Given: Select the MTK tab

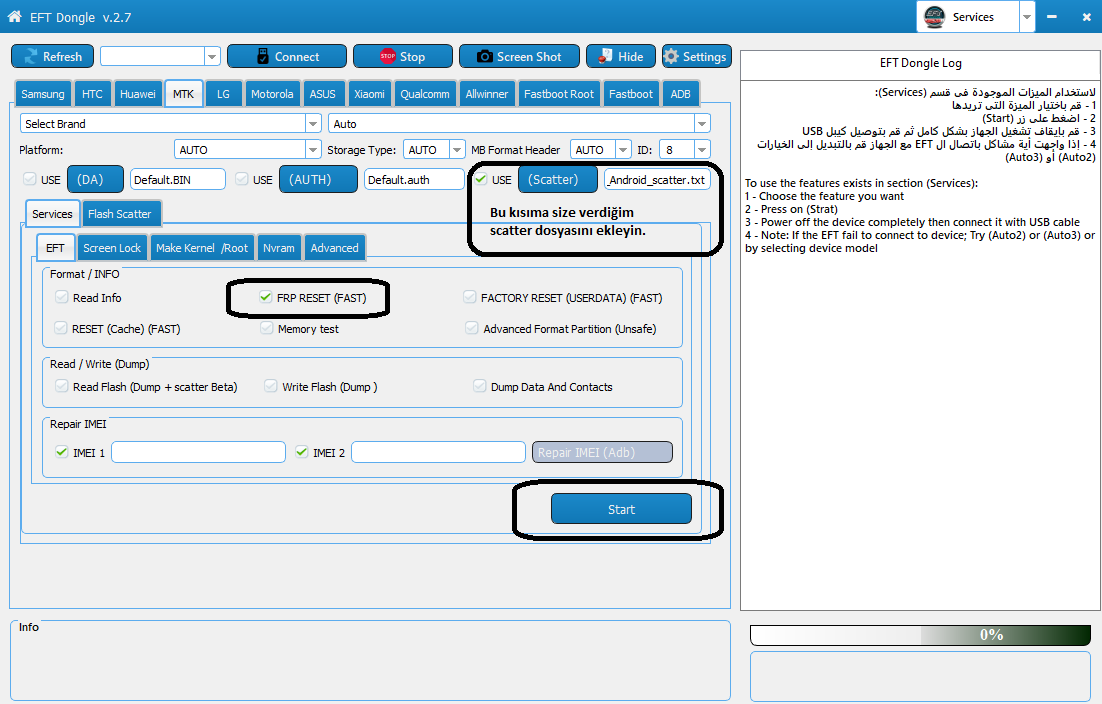Looking at the screenshot, I should pyautogui.click(x=183, y=93).
